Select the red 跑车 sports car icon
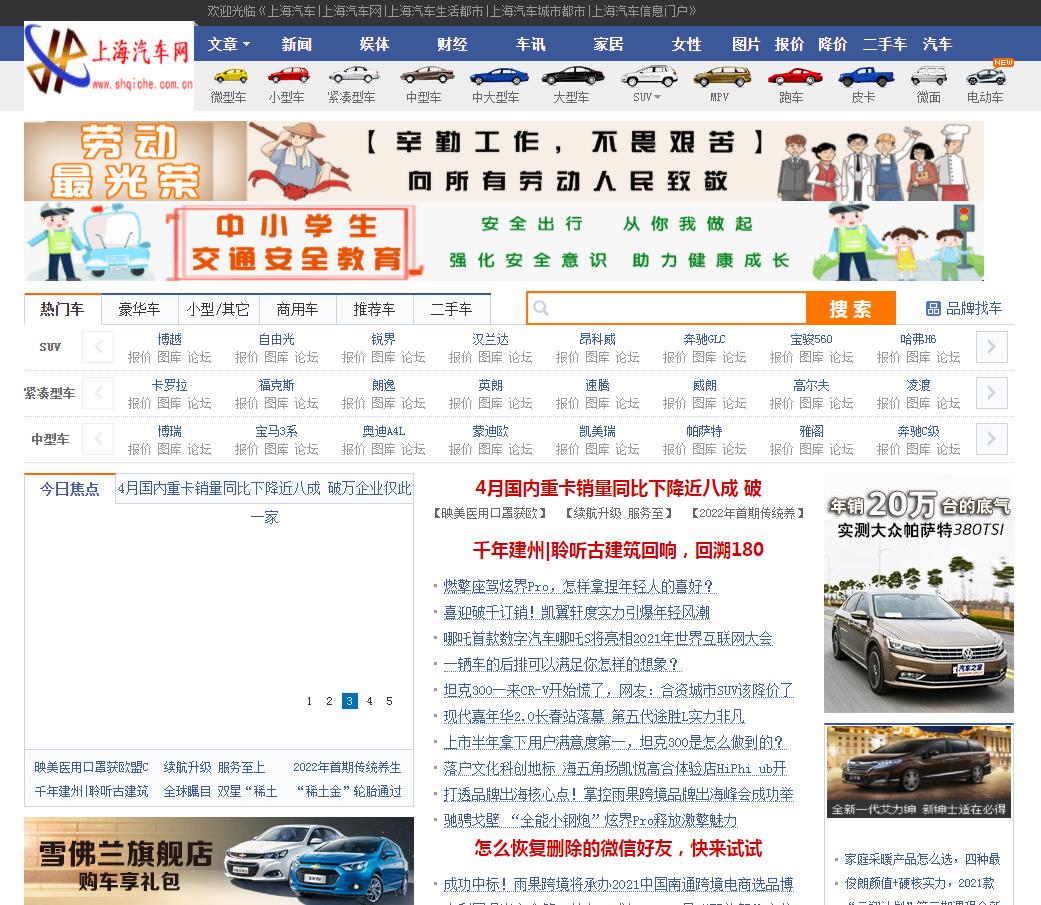 coord(795,76)
